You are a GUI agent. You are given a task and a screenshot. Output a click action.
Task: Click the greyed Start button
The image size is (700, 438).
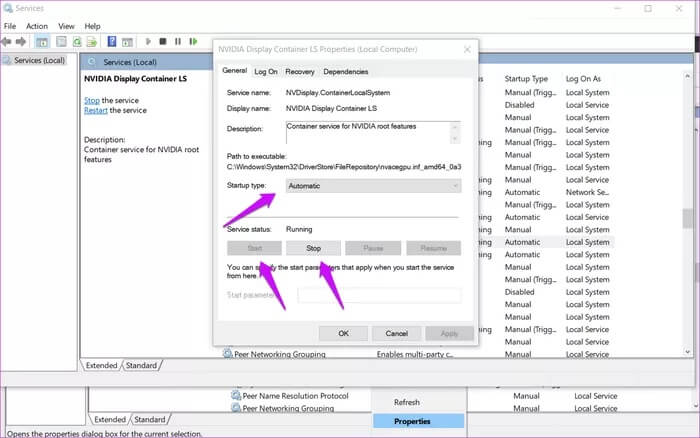coord(254,248)
